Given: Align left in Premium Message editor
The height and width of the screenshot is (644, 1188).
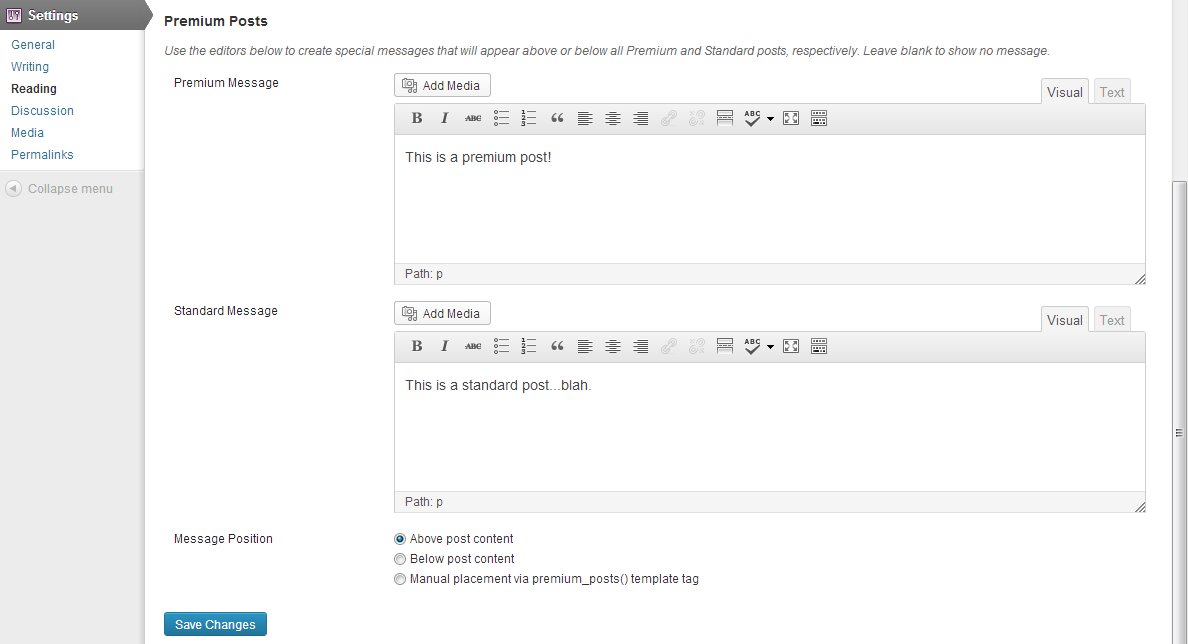Looking at the screenshot, I should 585,118.
